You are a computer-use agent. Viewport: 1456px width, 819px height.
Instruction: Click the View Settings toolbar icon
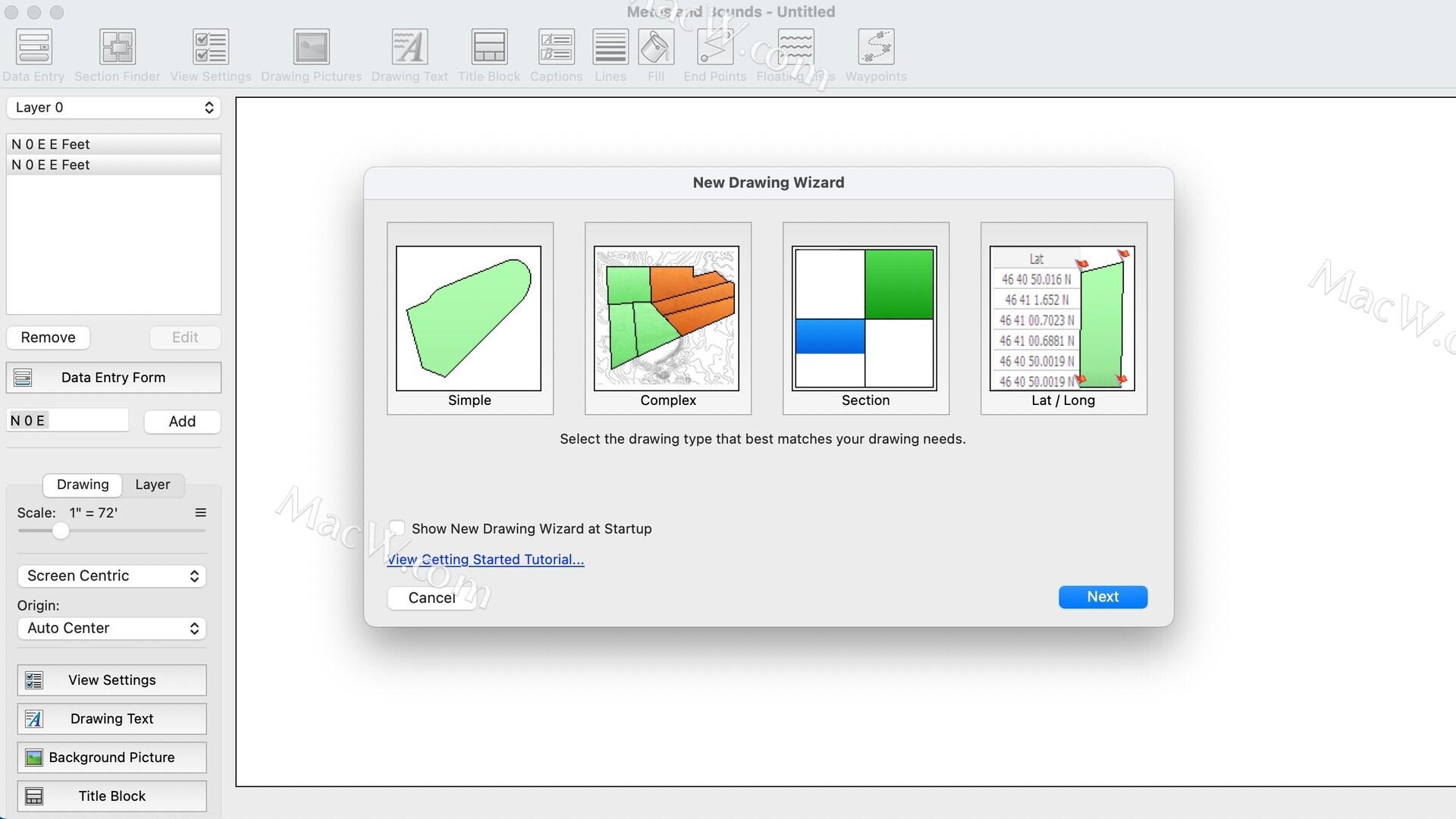pos(211,47)
